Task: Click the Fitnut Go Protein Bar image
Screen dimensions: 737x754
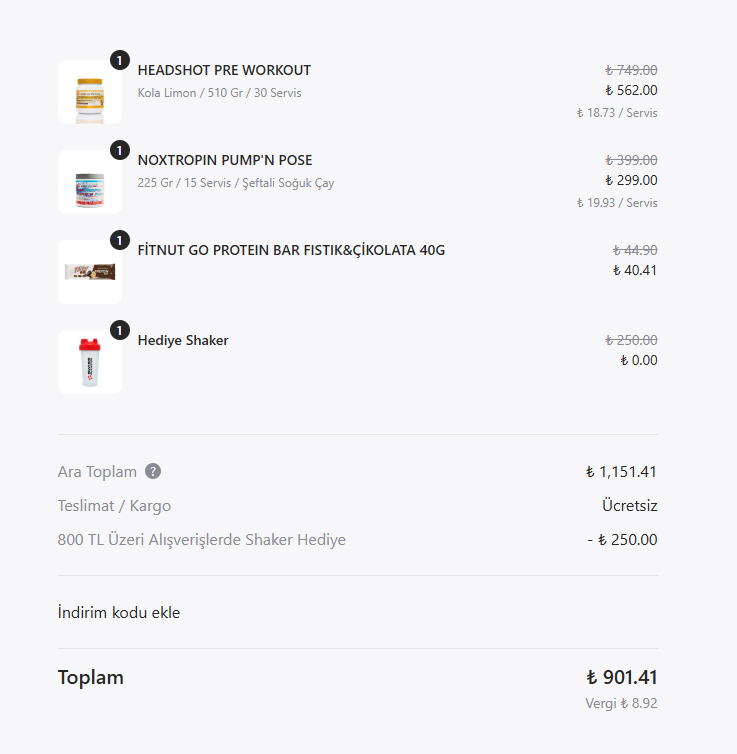Action: coord(90,272)
